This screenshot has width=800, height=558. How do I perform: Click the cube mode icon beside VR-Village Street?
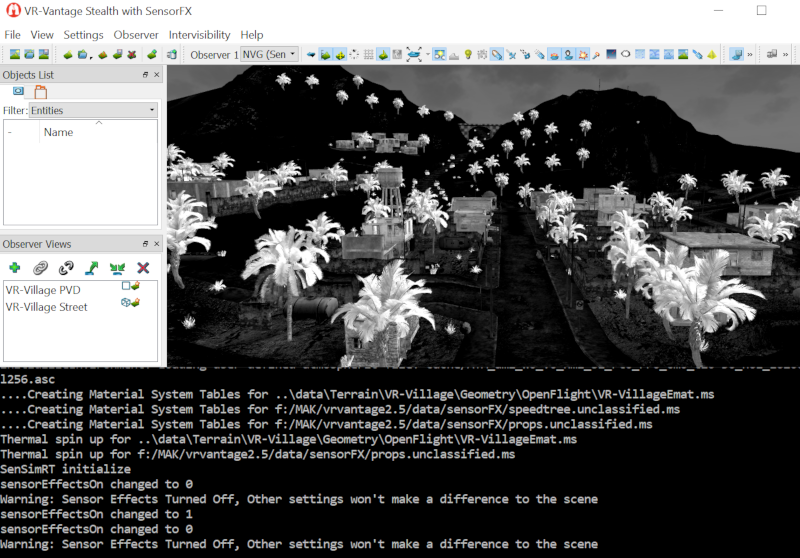point(126,302)
